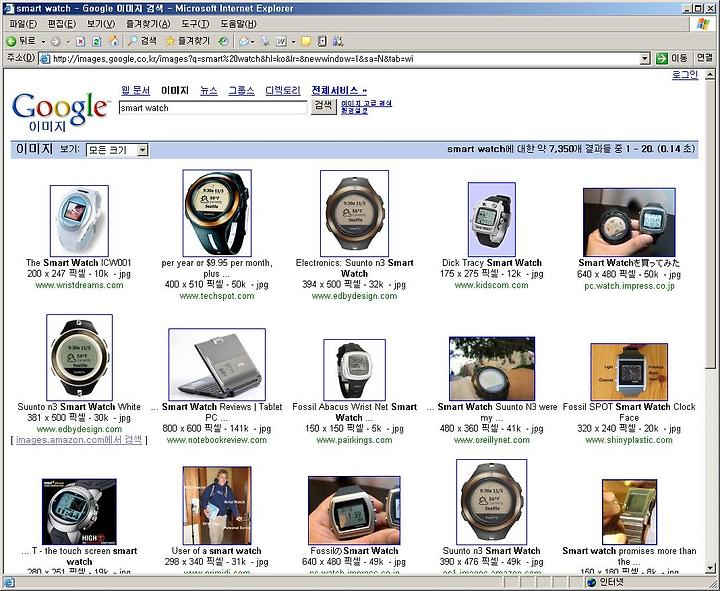Click the page icon in address bar
Screen dimensions: 720x591
coord(45,58)
